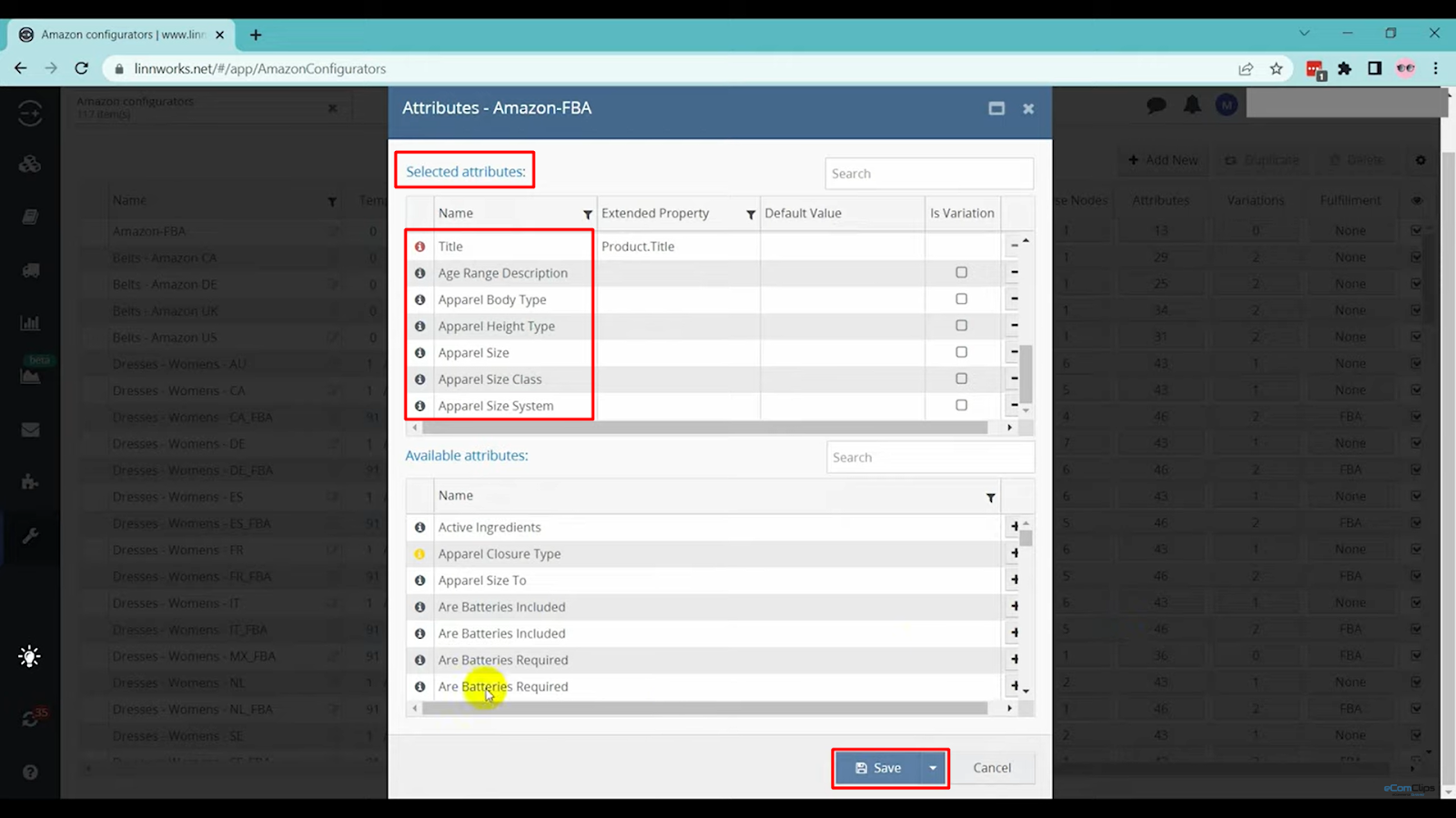Open the Save button dropdown arrow
This screenshot has height=818, width=1456.
pyautogui.click(x=933, y=768)
